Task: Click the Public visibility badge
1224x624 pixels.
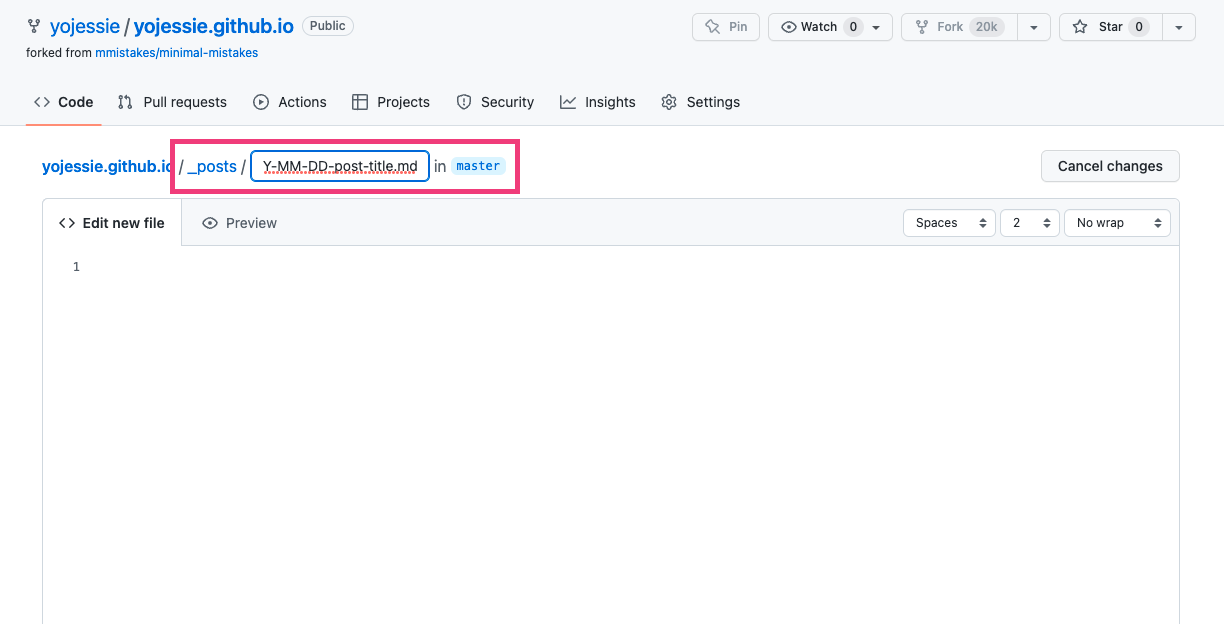Action: coord(328,26)
